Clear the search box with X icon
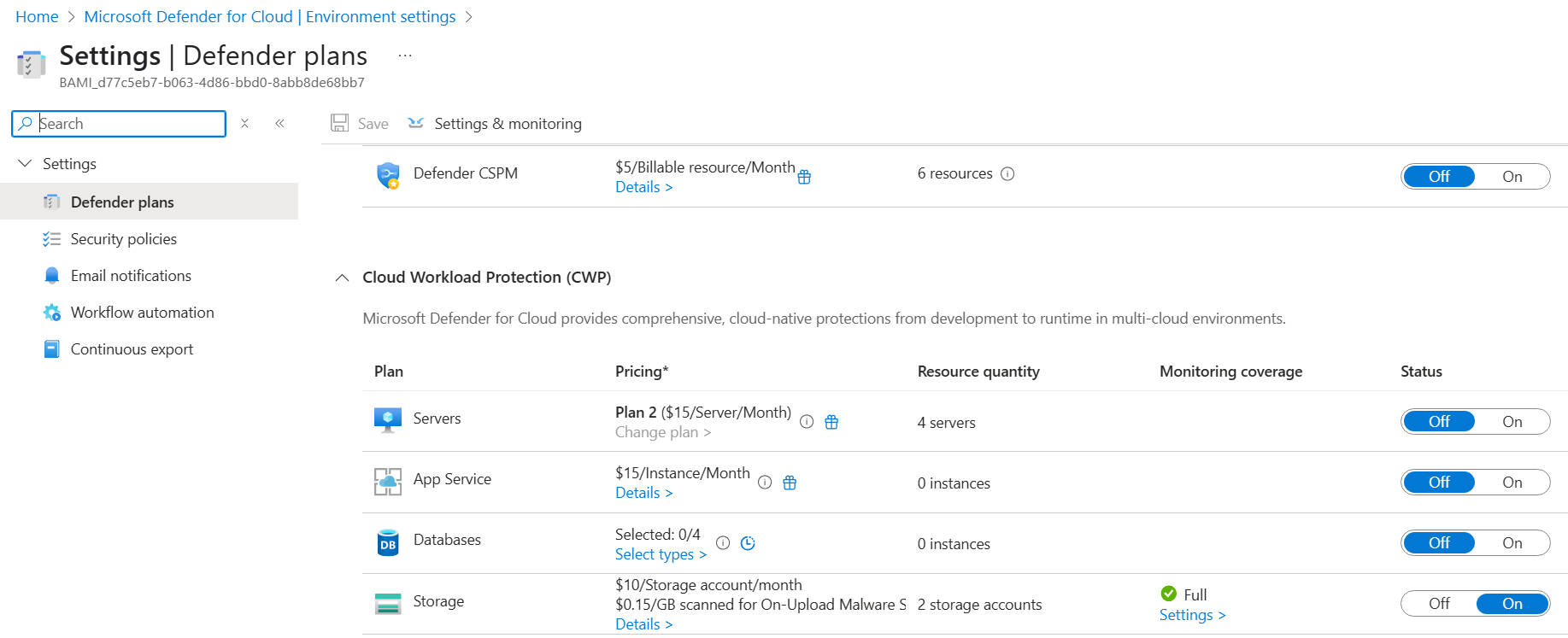The image size is (1568, 638). pos(244,124)
